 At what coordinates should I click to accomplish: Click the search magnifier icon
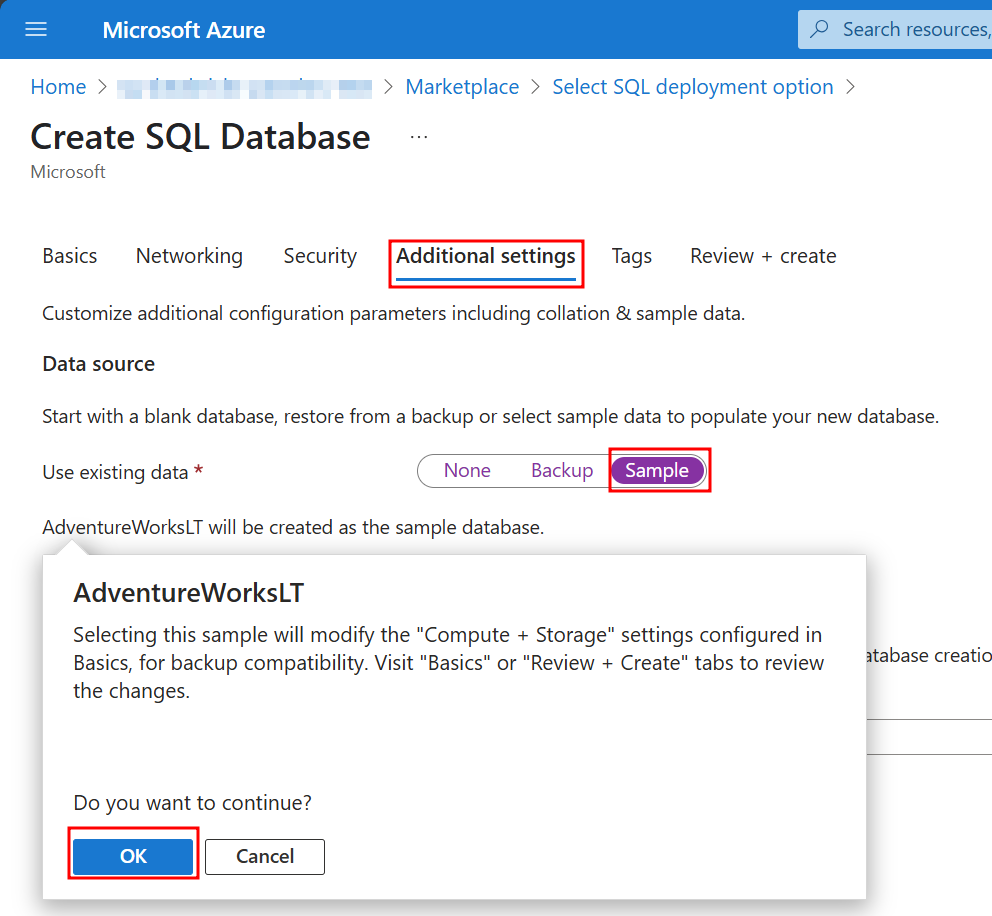[819, 28]
